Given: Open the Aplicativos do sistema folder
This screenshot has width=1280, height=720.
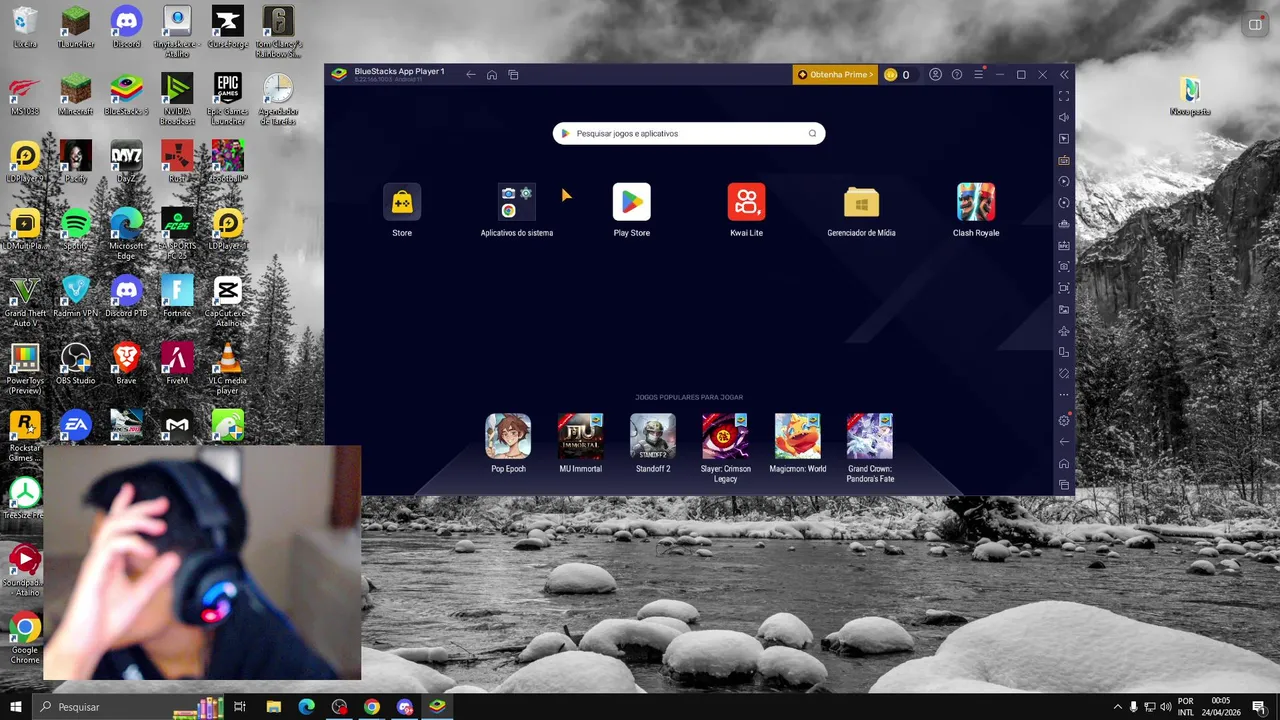Looking at the screenshot, I should (516, 203).
